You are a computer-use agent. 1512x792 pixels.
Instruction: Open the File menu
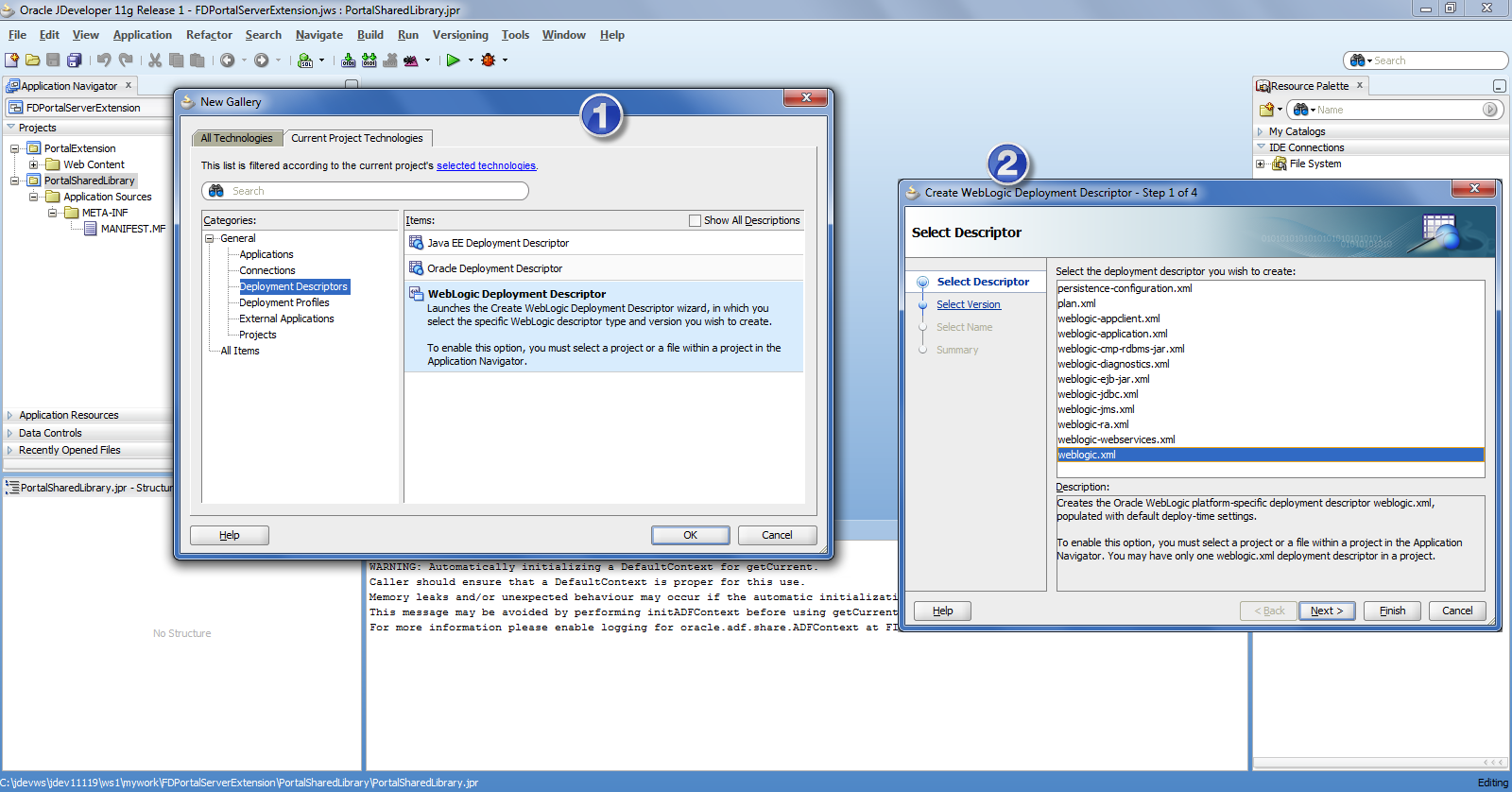click(x=17, y=35)
